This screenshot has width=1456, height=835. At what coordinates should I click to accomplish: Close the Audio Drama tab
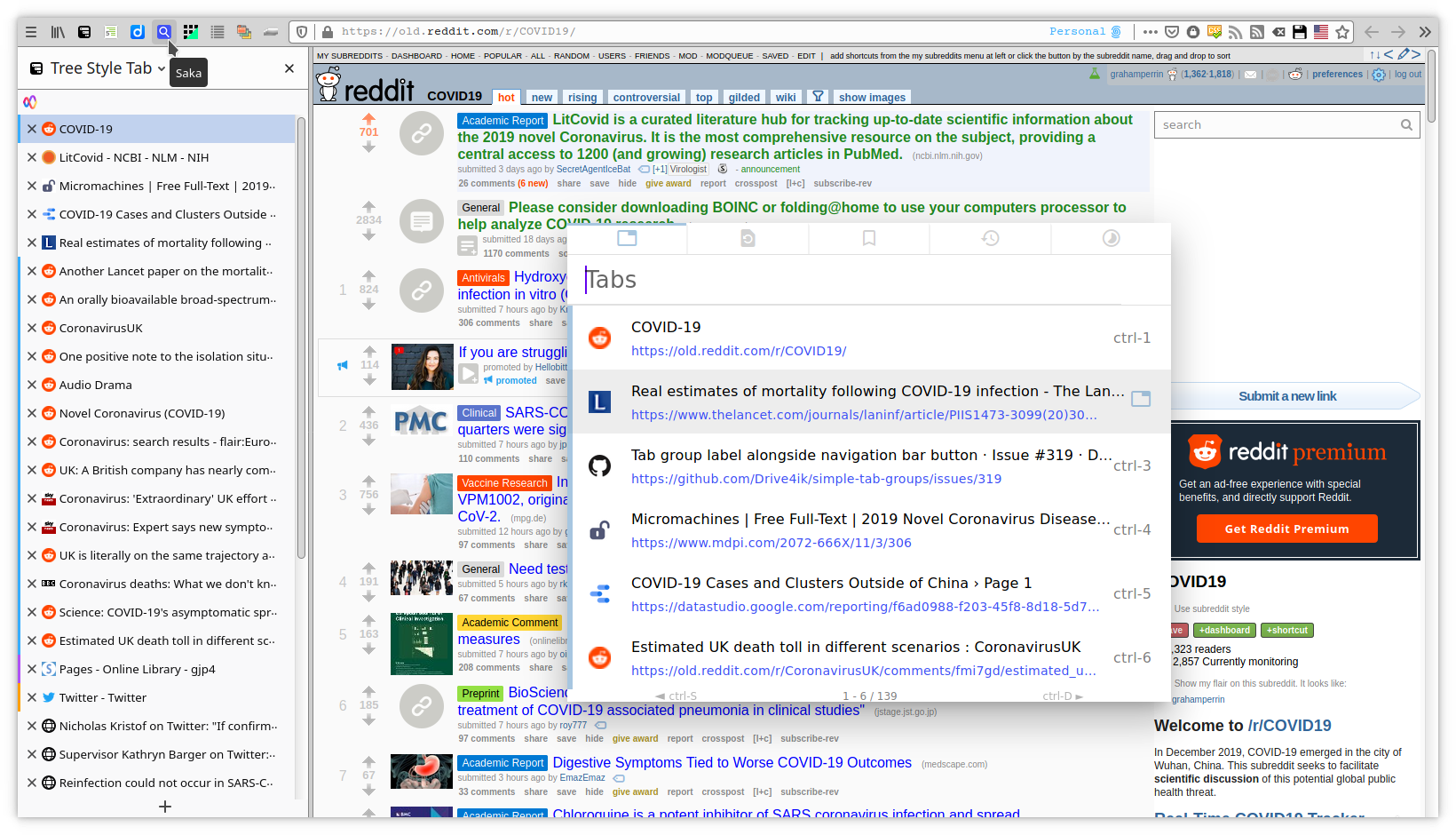(32, 385)
